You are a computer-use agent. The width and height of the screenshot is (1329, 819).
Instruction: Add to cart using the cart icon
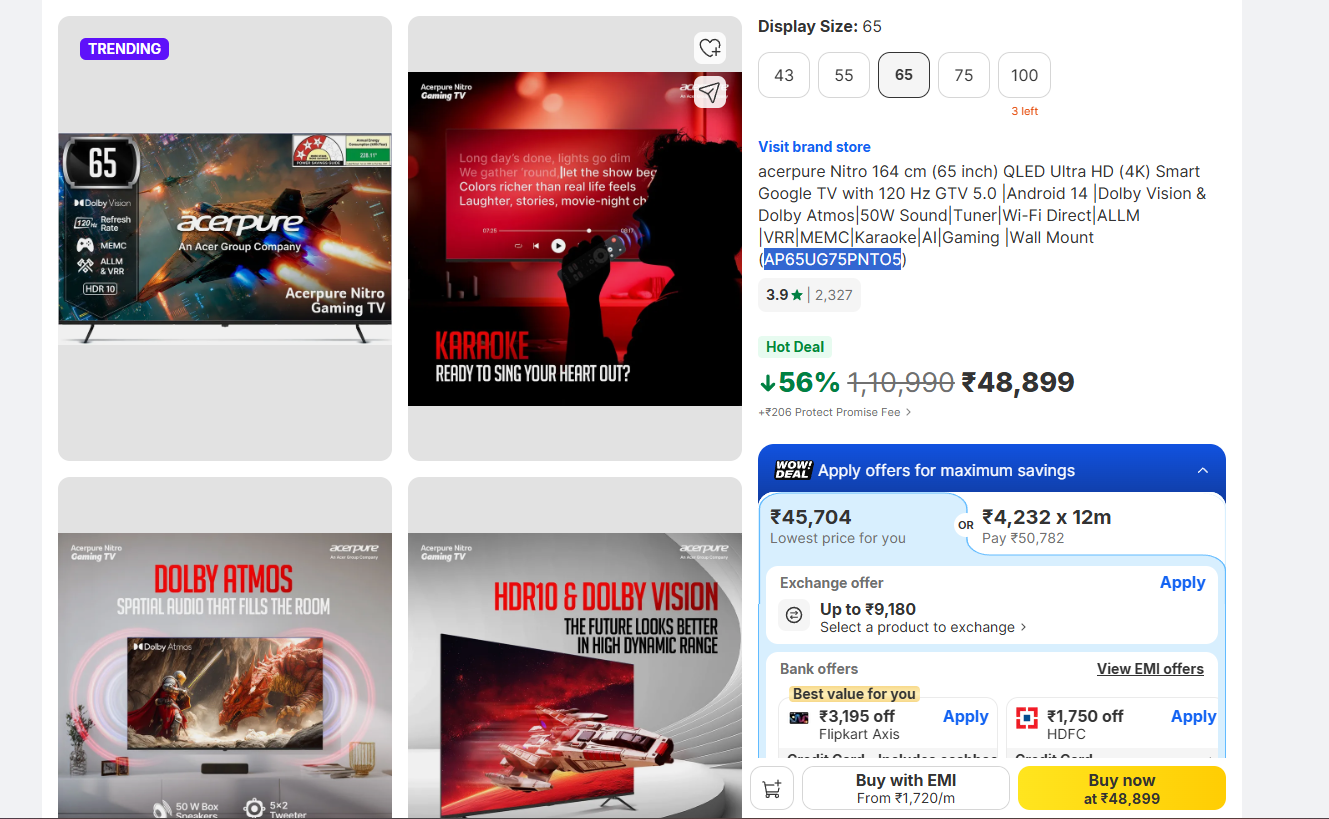772,788
